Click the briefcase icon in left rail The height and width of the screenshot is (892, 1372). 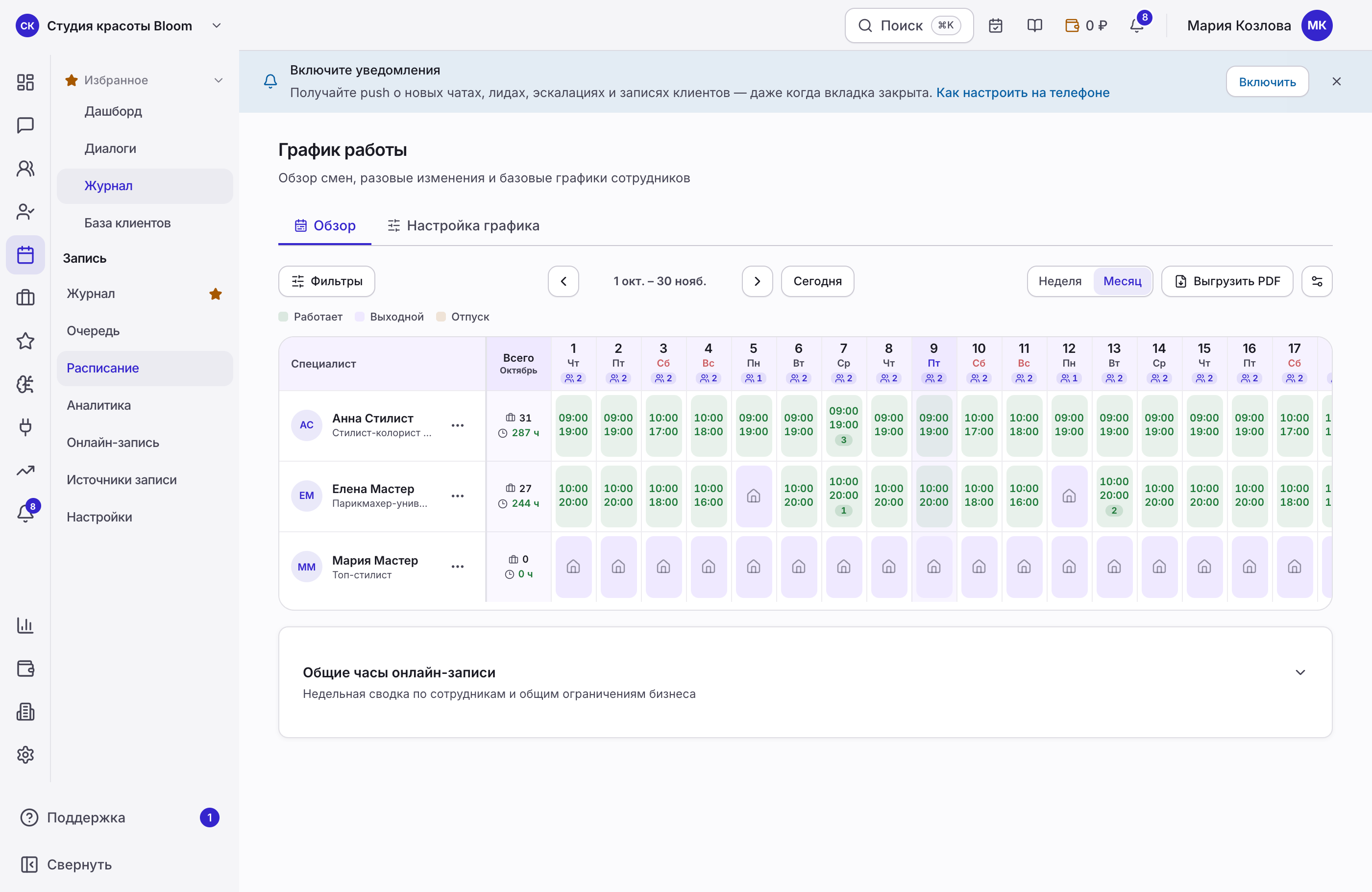coord(25,297)
